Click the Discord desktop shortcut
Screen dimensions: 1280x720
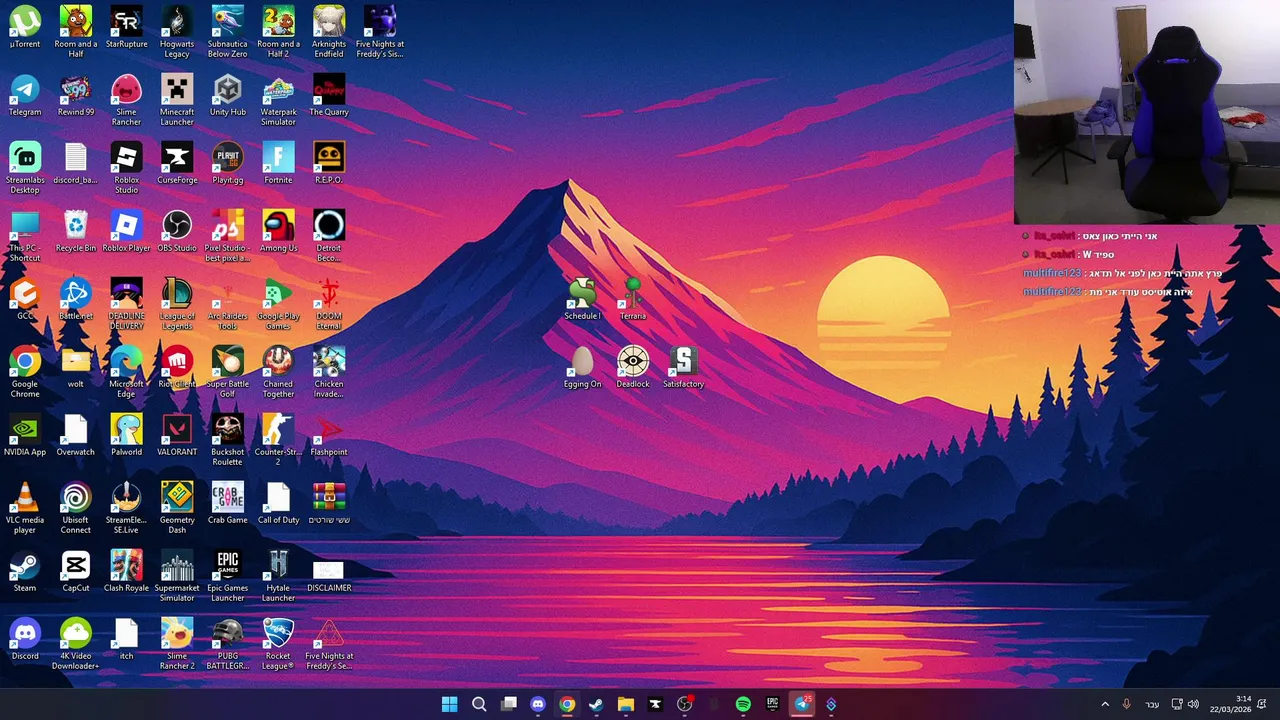click(25, 640)
